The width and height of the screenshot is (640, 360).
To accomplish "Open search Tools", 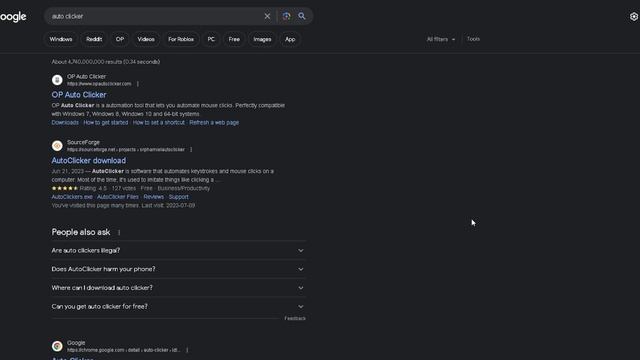I will click(473, 39).
